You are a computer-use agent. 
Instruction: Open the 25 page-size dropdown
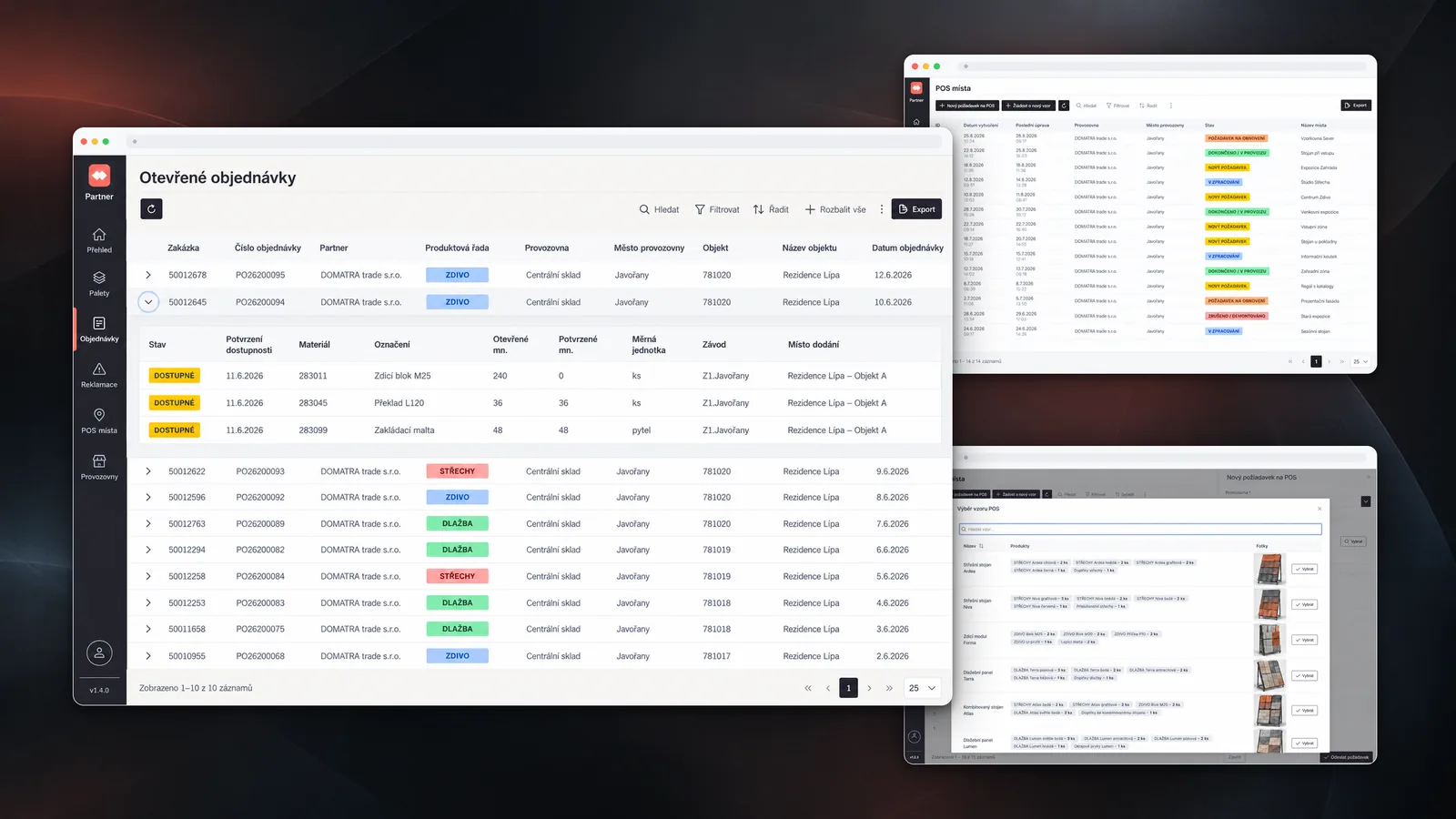[x=922, y=688]
